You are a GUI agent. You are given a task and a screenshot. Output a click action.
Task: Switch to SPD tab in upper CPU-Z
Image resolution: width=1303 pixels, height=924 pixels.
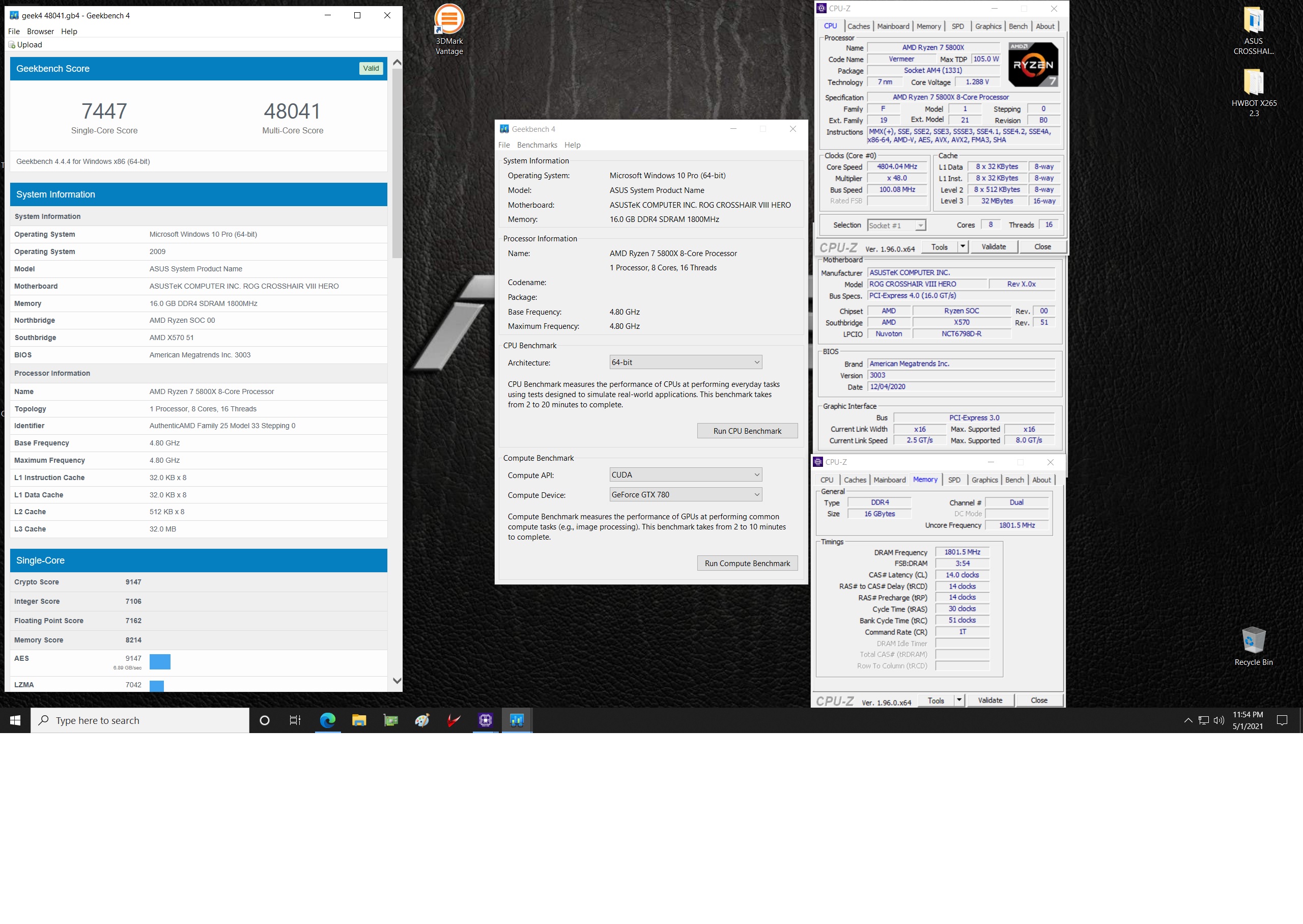coord(958,26)
